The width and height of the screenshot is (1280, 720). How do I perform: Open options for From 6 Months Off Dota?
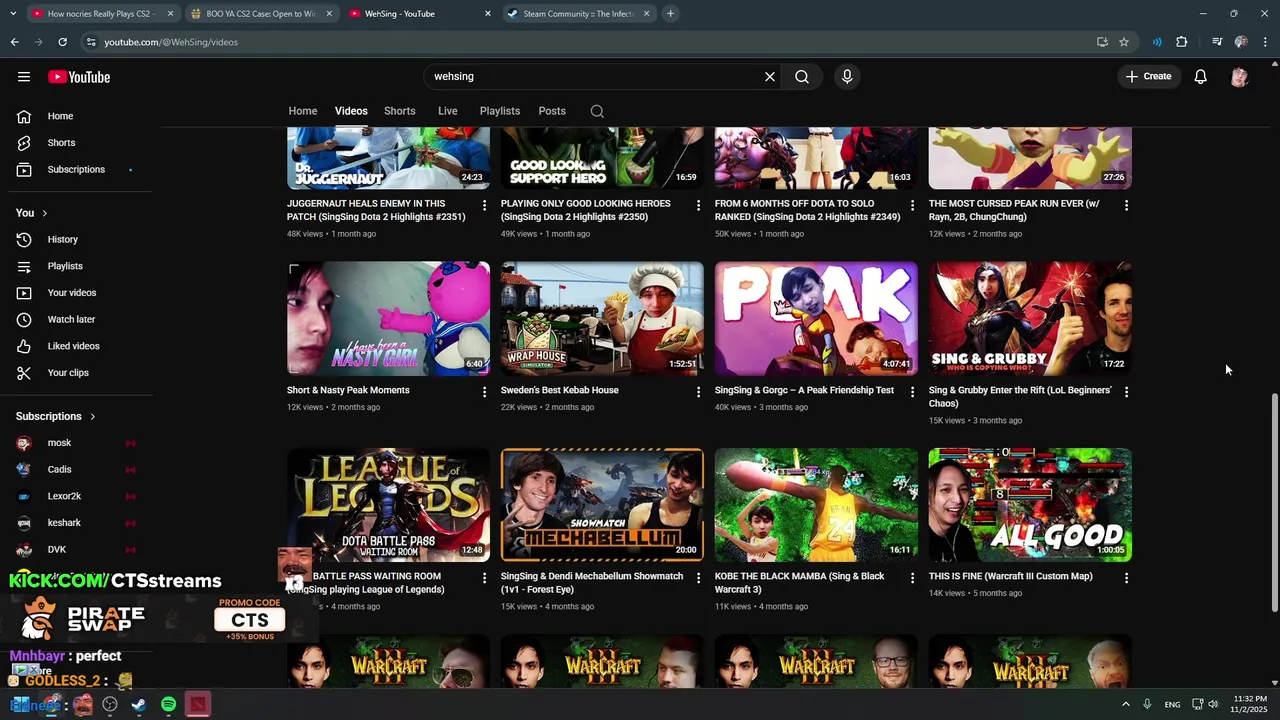click(911, 205)
